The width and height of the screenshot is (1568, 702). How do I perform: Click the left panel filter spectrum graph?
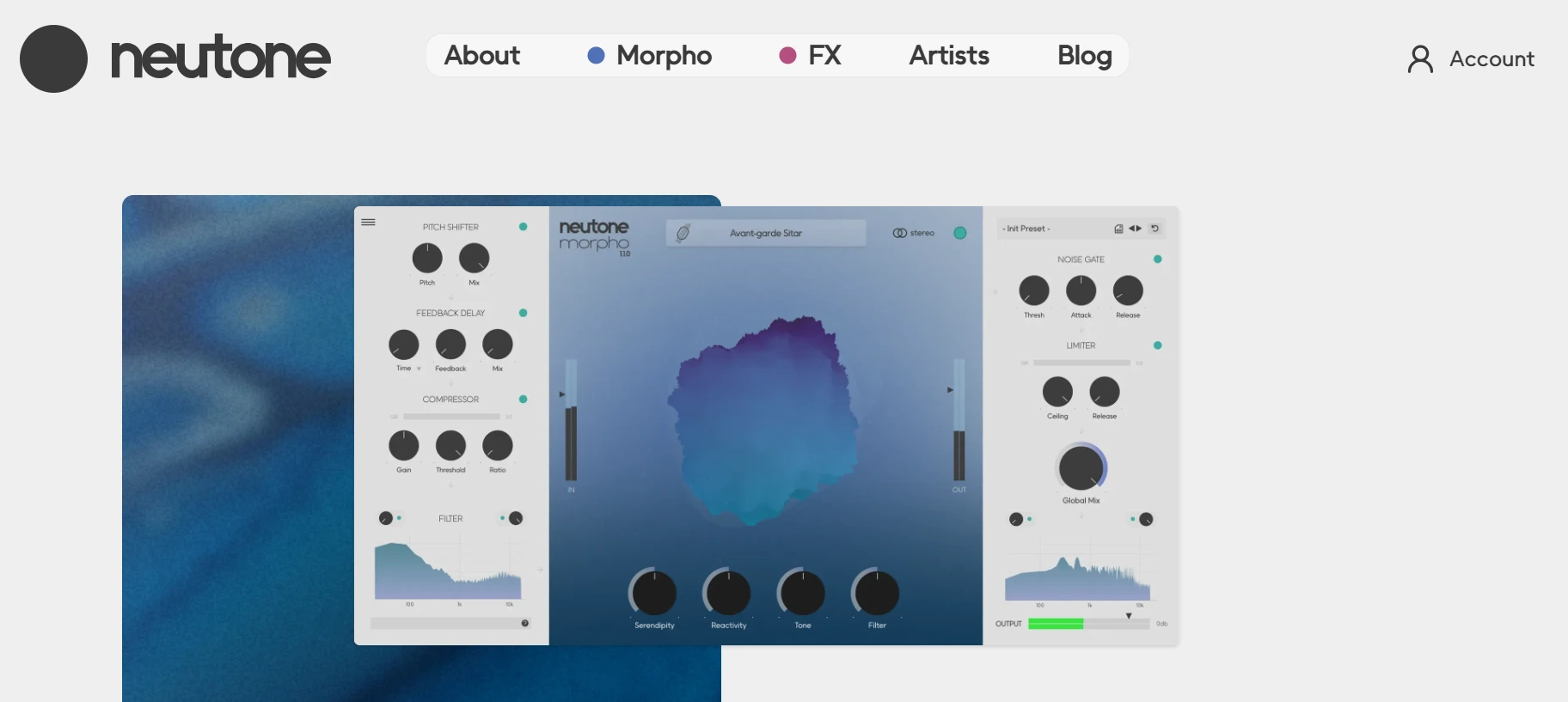(448, 571)
